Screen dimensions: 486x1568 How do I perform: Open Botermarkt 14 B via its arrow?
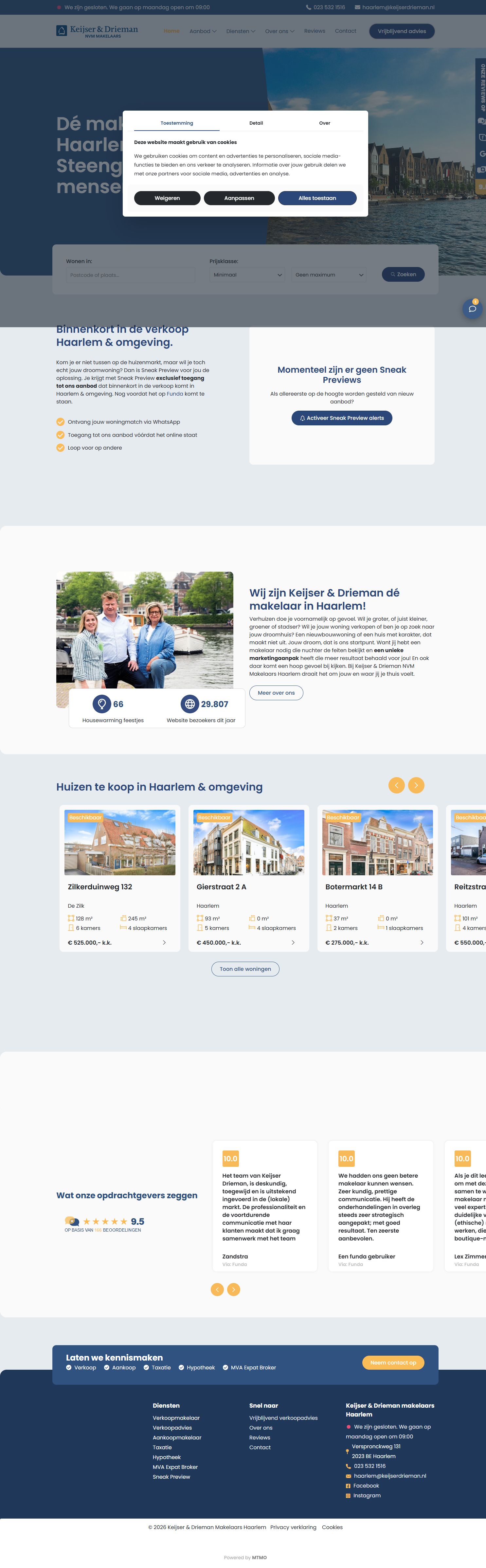pyautogui.click(x=422, y=942)
